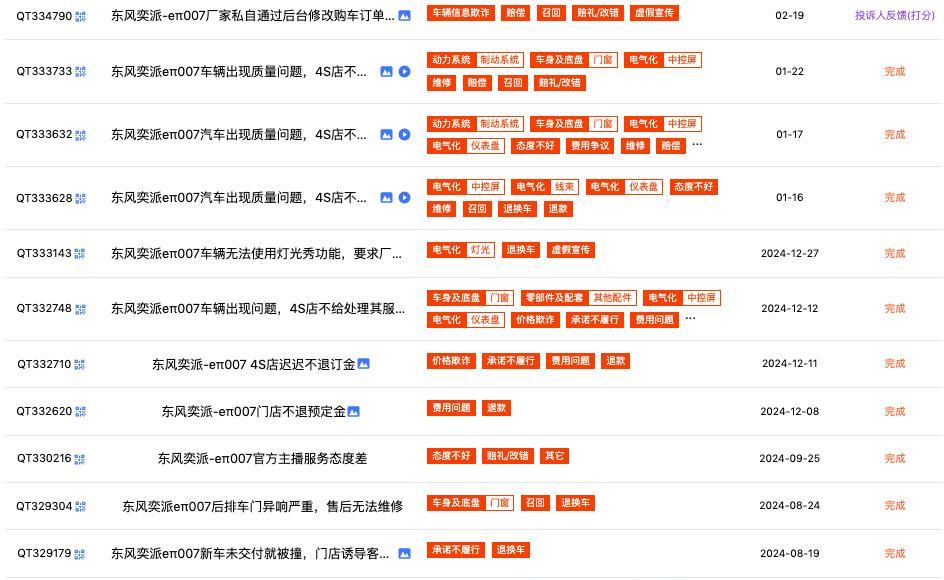Click the 完成 status for QT329179
The height and width of the screenshot is (580, 944).
[895, 553]
